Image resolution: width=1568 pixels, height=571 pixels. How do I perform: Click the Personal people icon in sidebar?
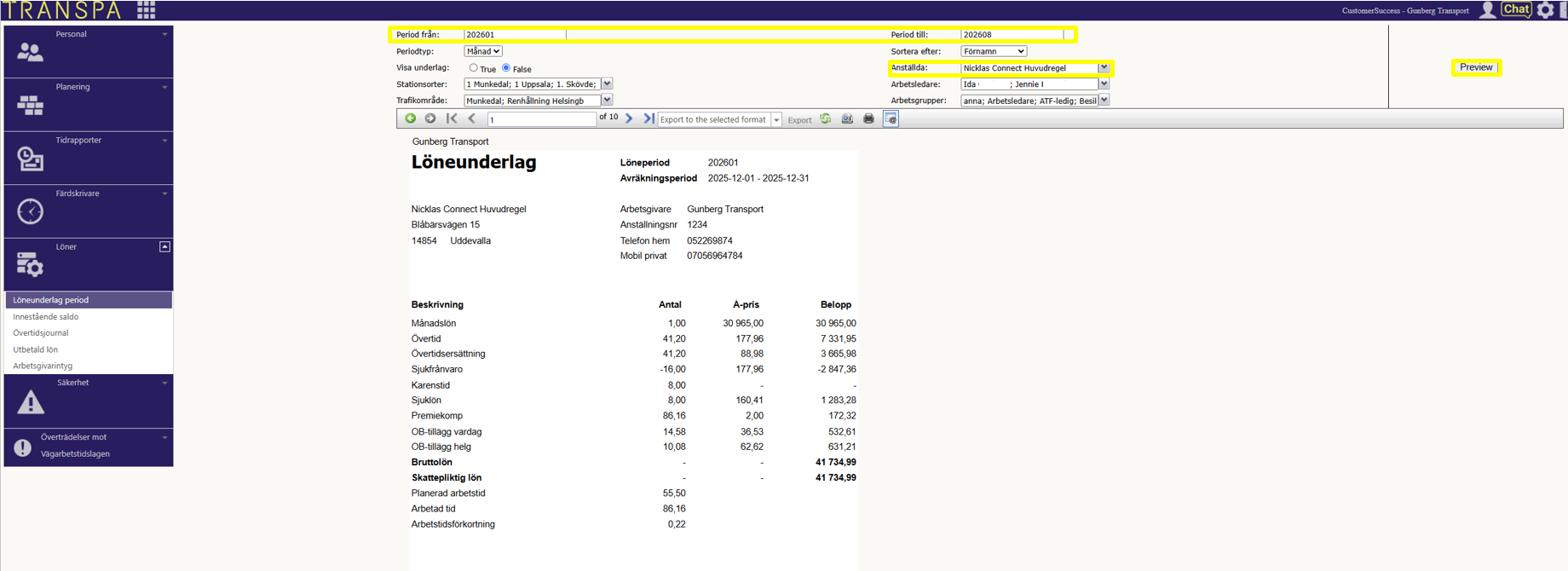click(x=30, y=53)
